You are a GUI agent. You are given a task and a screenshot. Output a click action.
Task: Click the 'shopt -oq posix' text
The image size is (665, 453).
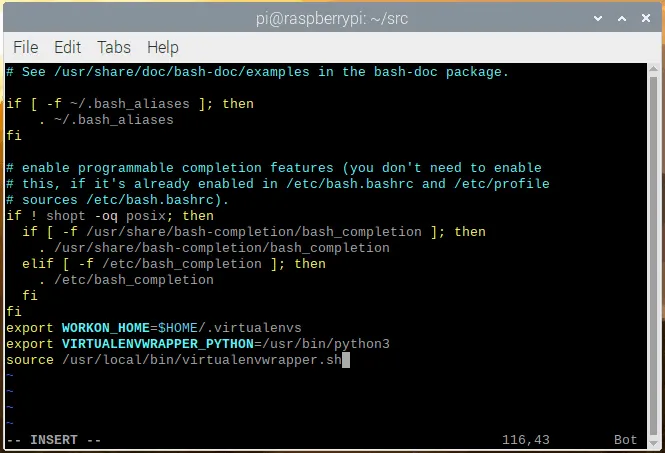pos(106,216)
